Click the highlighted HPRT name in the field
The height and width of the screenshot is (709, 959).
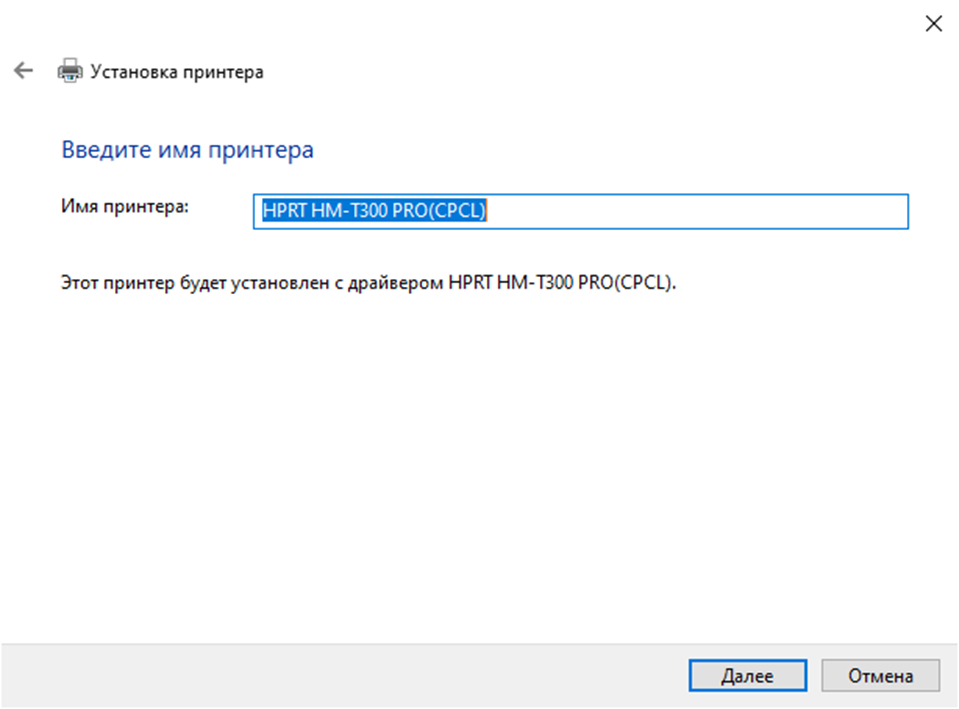coord(373,211)
